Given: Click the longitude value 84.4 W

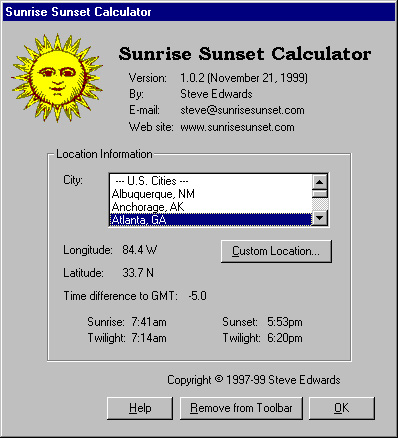Looking at the screenshot, I should (x=139, y=250).
